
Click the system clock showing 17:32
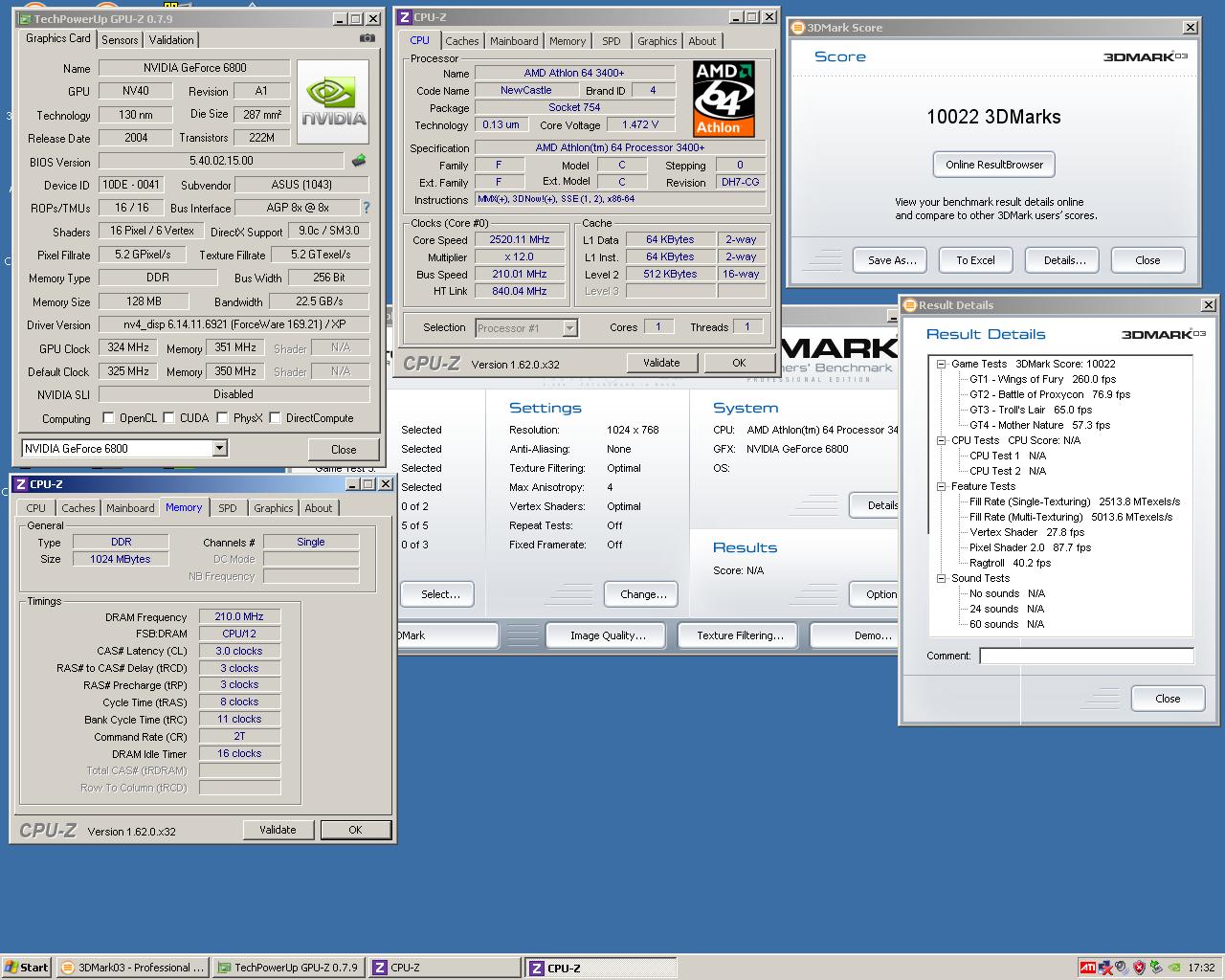(1201, 968)
